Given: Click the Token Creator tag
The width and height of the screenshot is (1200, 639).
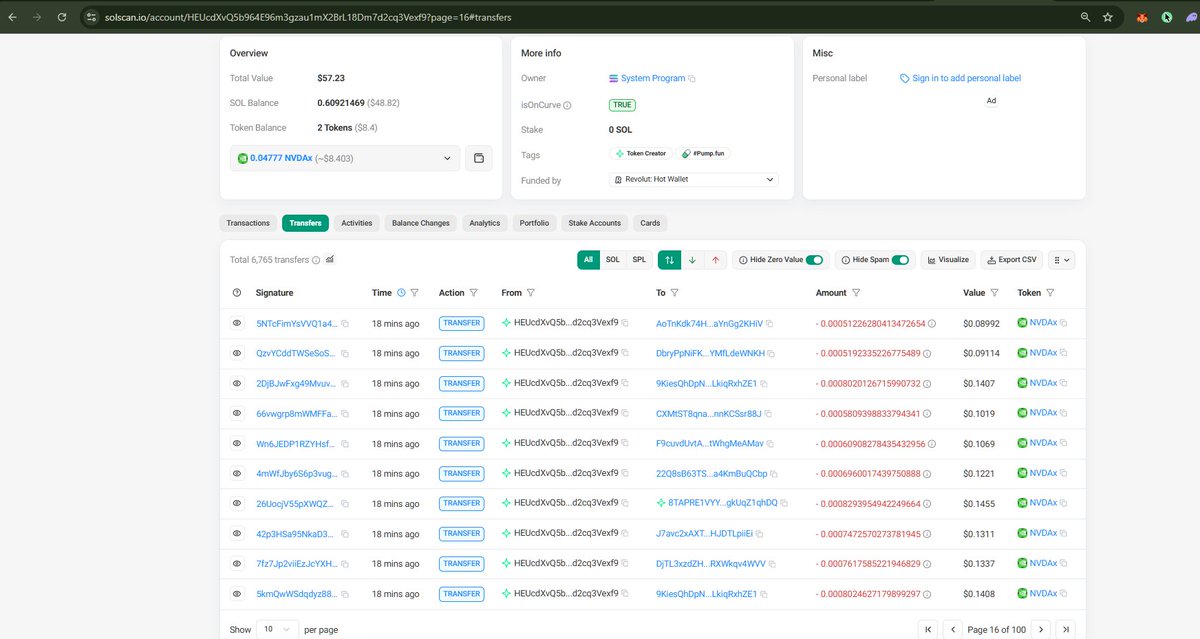Looking at the screenshot, I should pos(640,154).
